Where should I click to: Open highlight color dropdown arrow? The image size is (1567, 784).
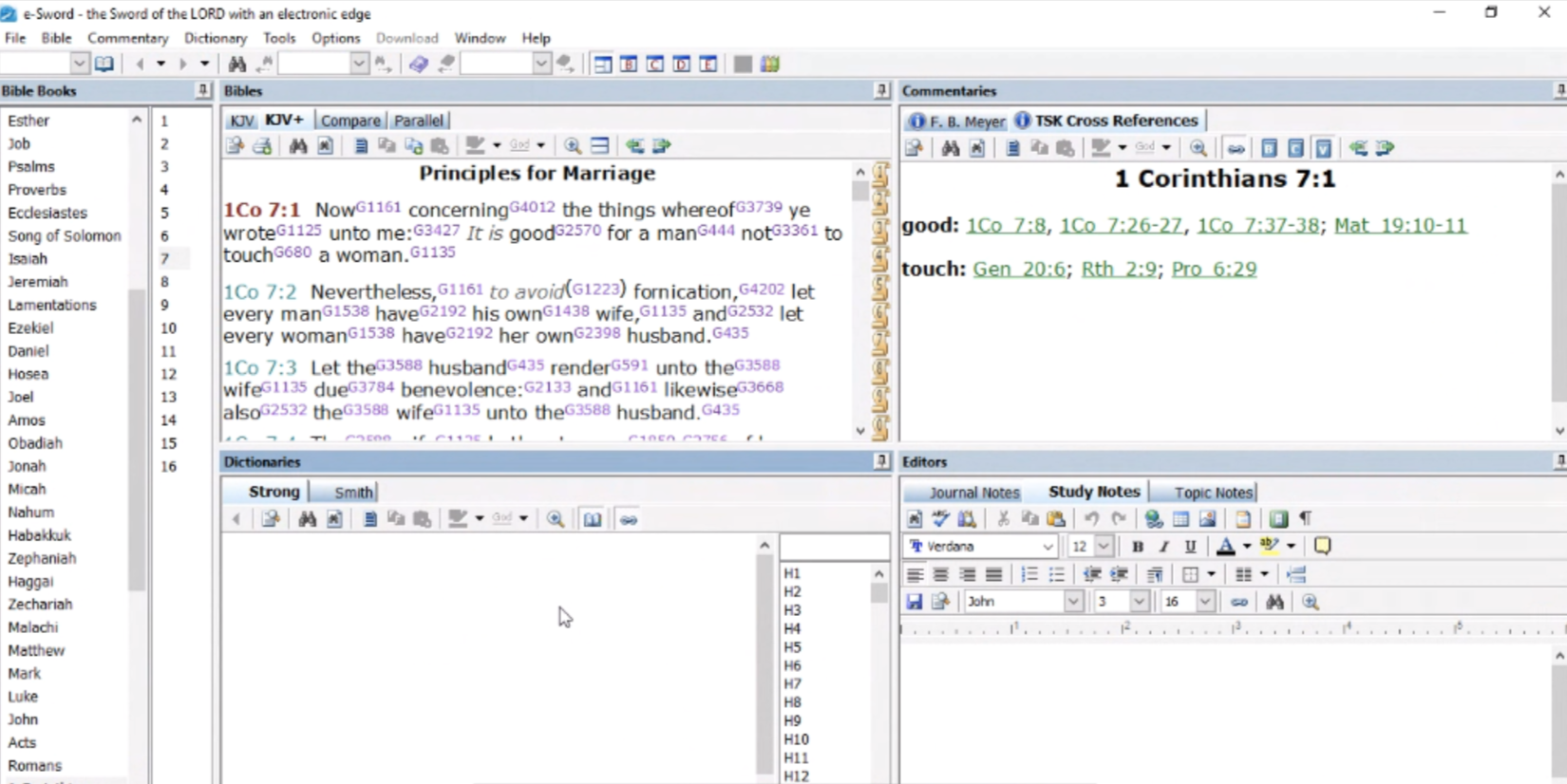pyautogui.click(x=1291, y=546)
